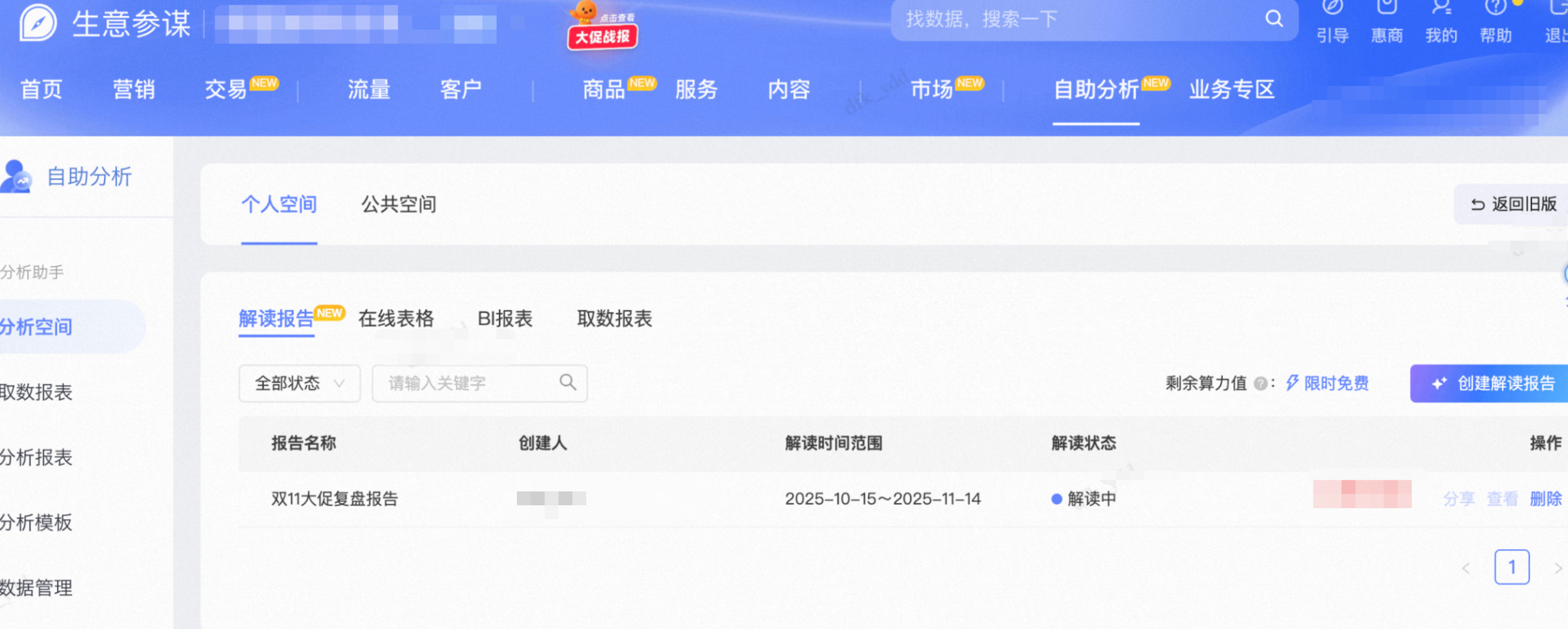Click the 创建解读报告 button
1568x629 pixels.
tap(1489, 384)
